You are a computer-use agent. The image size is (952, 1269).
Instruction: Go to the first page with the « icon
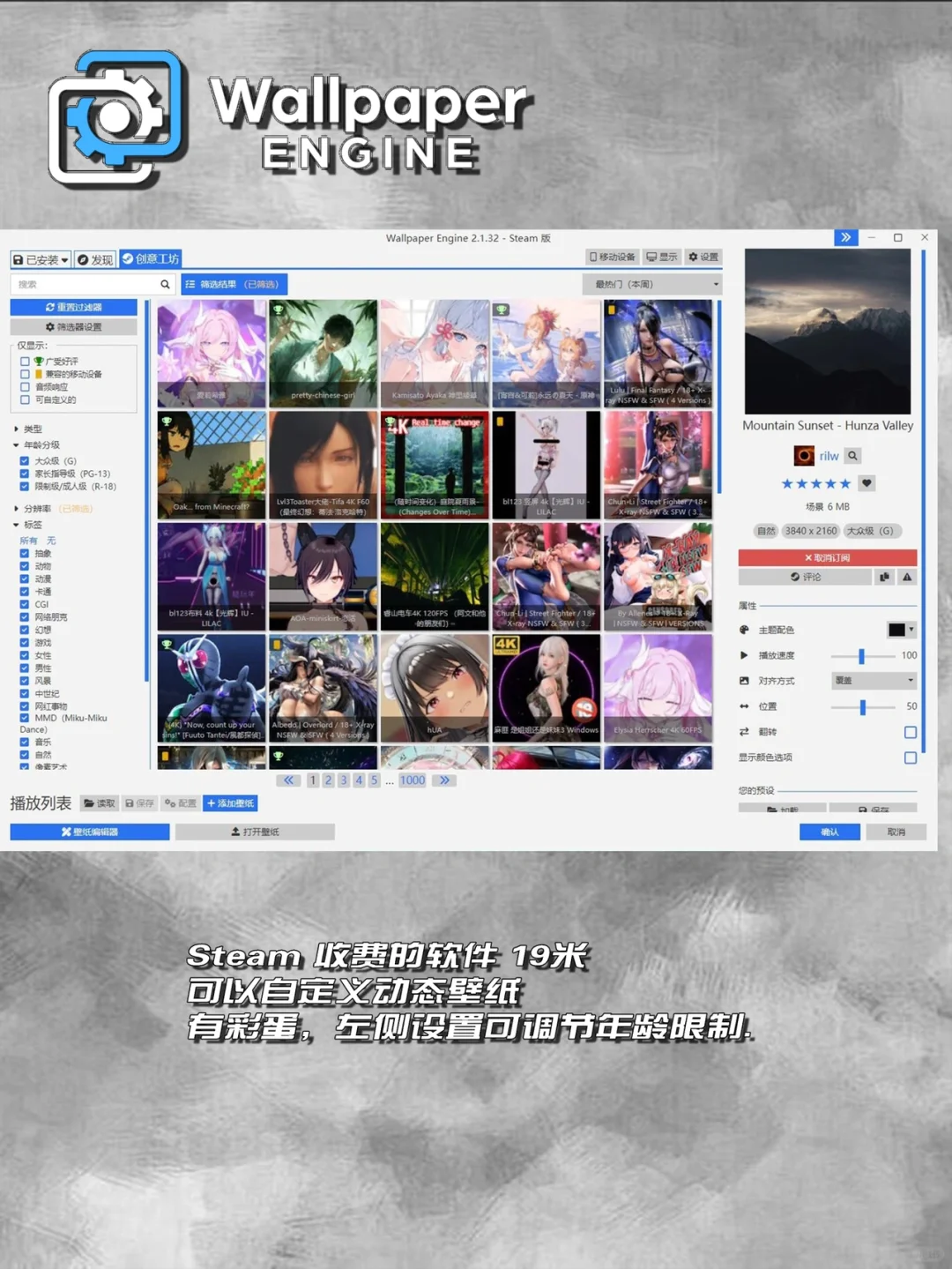click(288, 780)
